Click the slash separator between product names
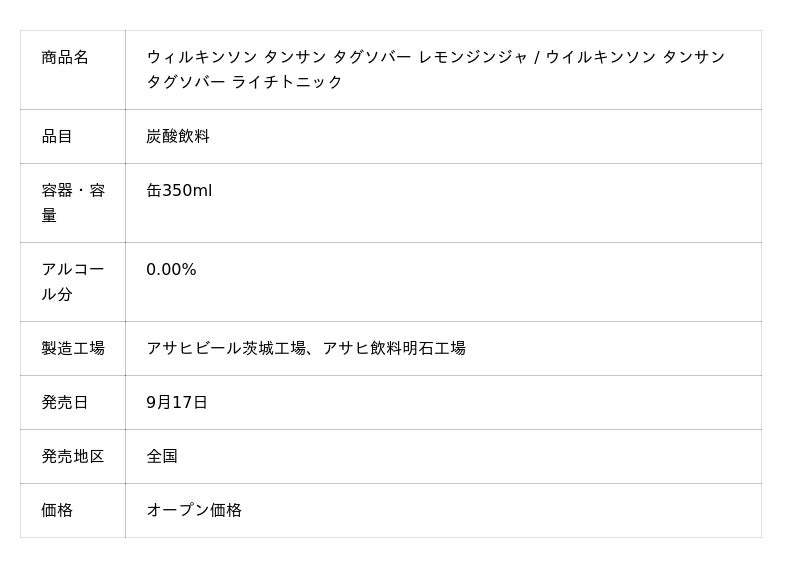 (x=537, y=57)
